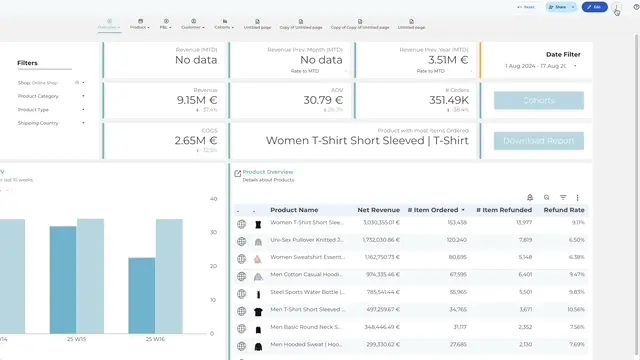The image size is (640, 360).
Task: Sort by Net Revenue column header
Action: [x=379, y=210]
